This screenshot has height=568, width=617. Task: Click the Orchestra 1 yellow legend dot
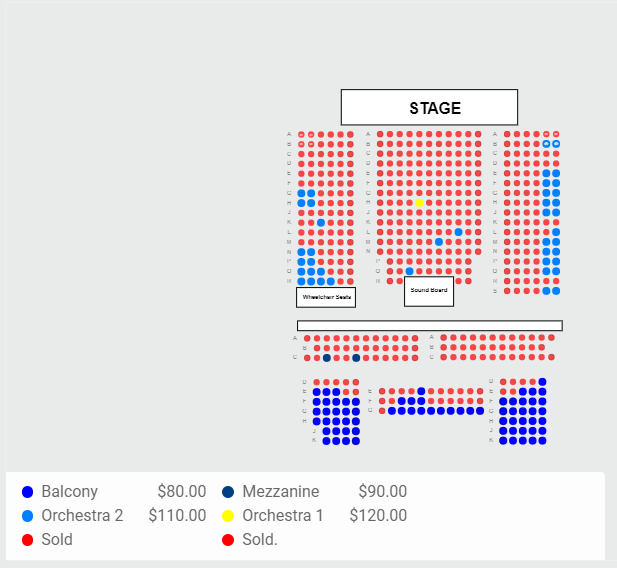[x=228, y=516]
